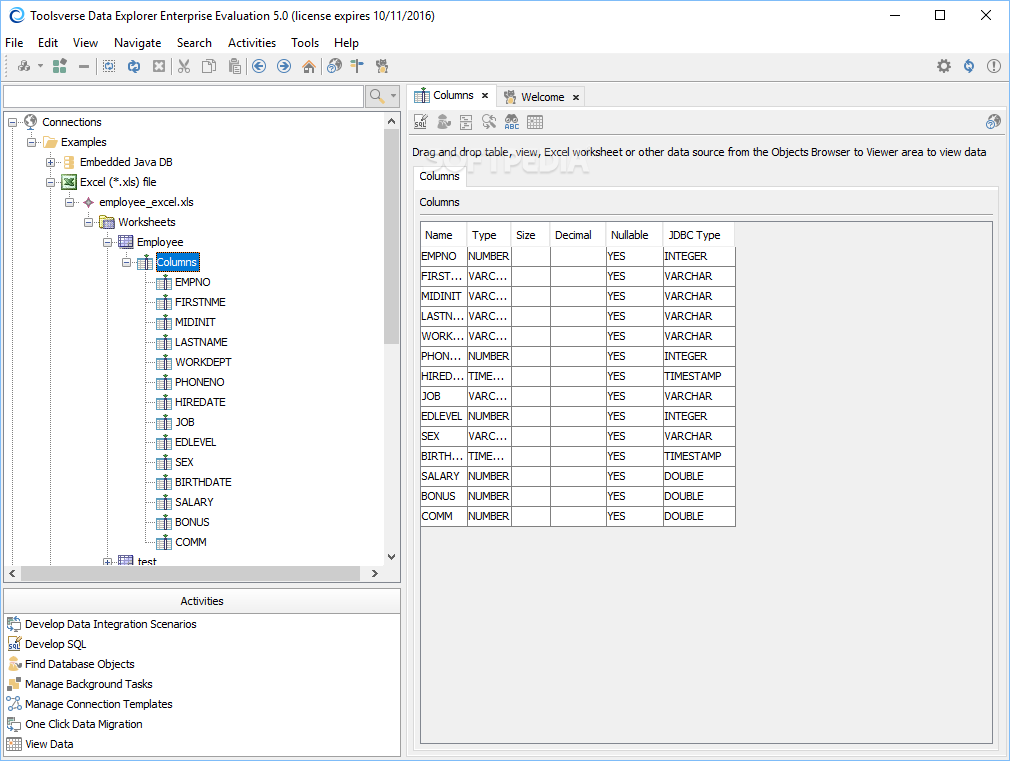The image size is (1010, 761).
Task: Click the magnifier search button in Objects Browser
Action: point(383,97)
